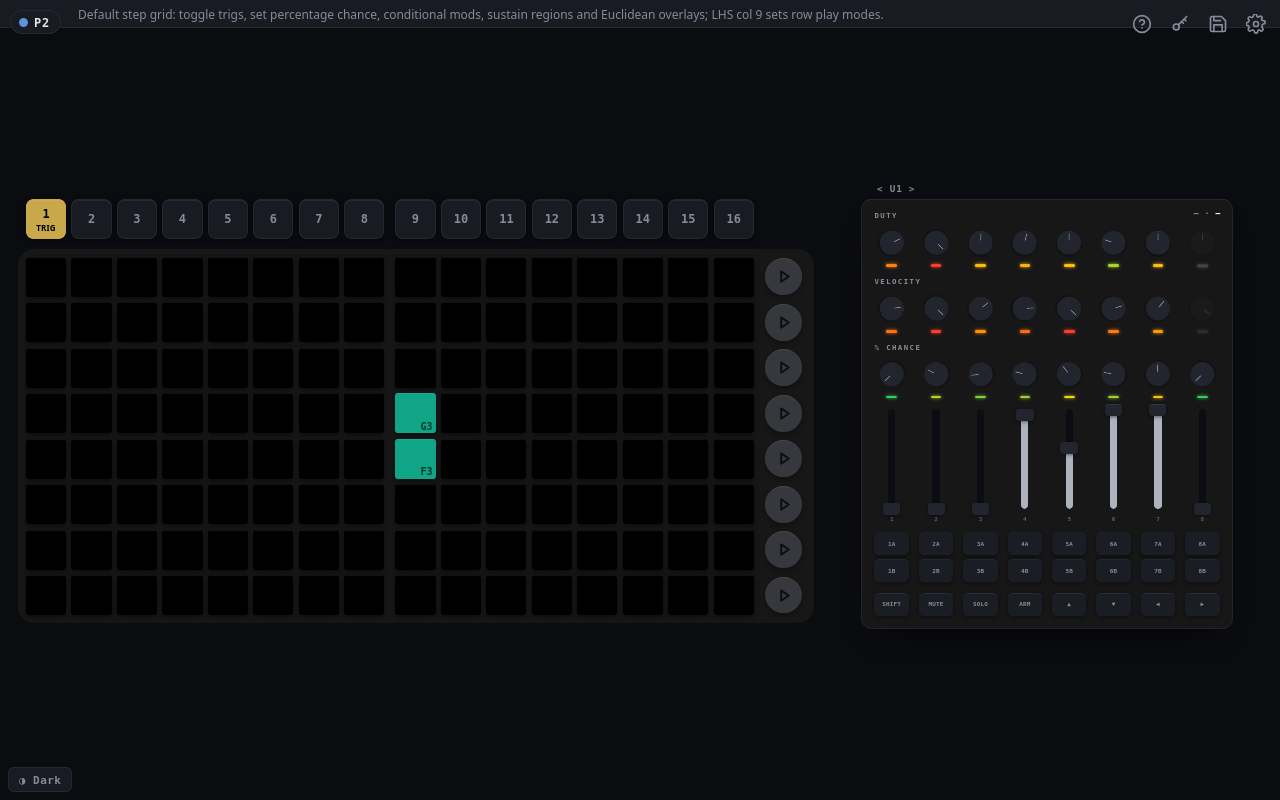
Task: Toggle the ARM button
Action: [x=1025, y=604]
